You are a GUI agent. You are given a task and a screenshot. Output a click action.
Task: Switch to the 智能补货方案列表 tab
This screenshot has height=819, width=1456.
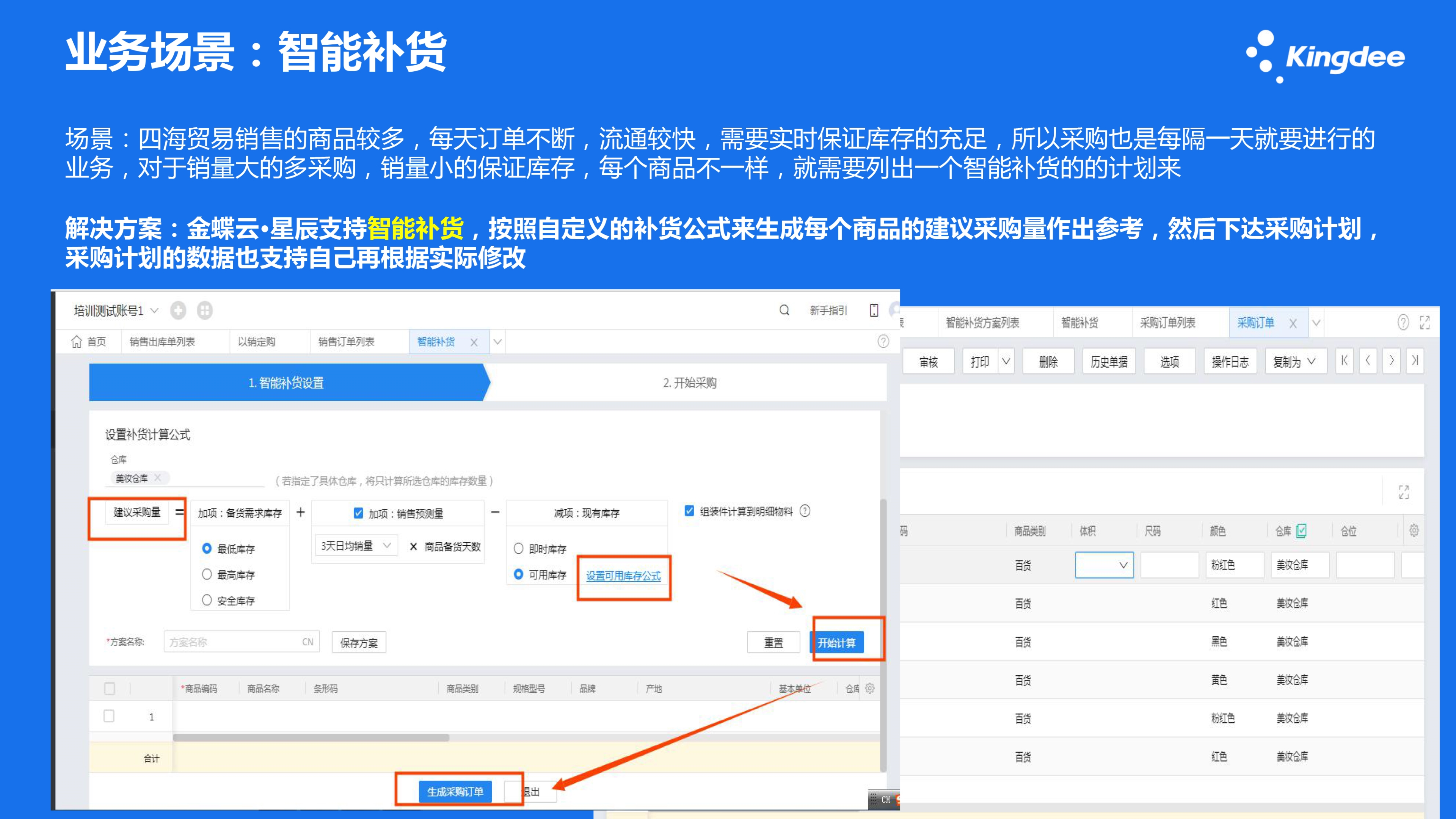tap(982, 323)
